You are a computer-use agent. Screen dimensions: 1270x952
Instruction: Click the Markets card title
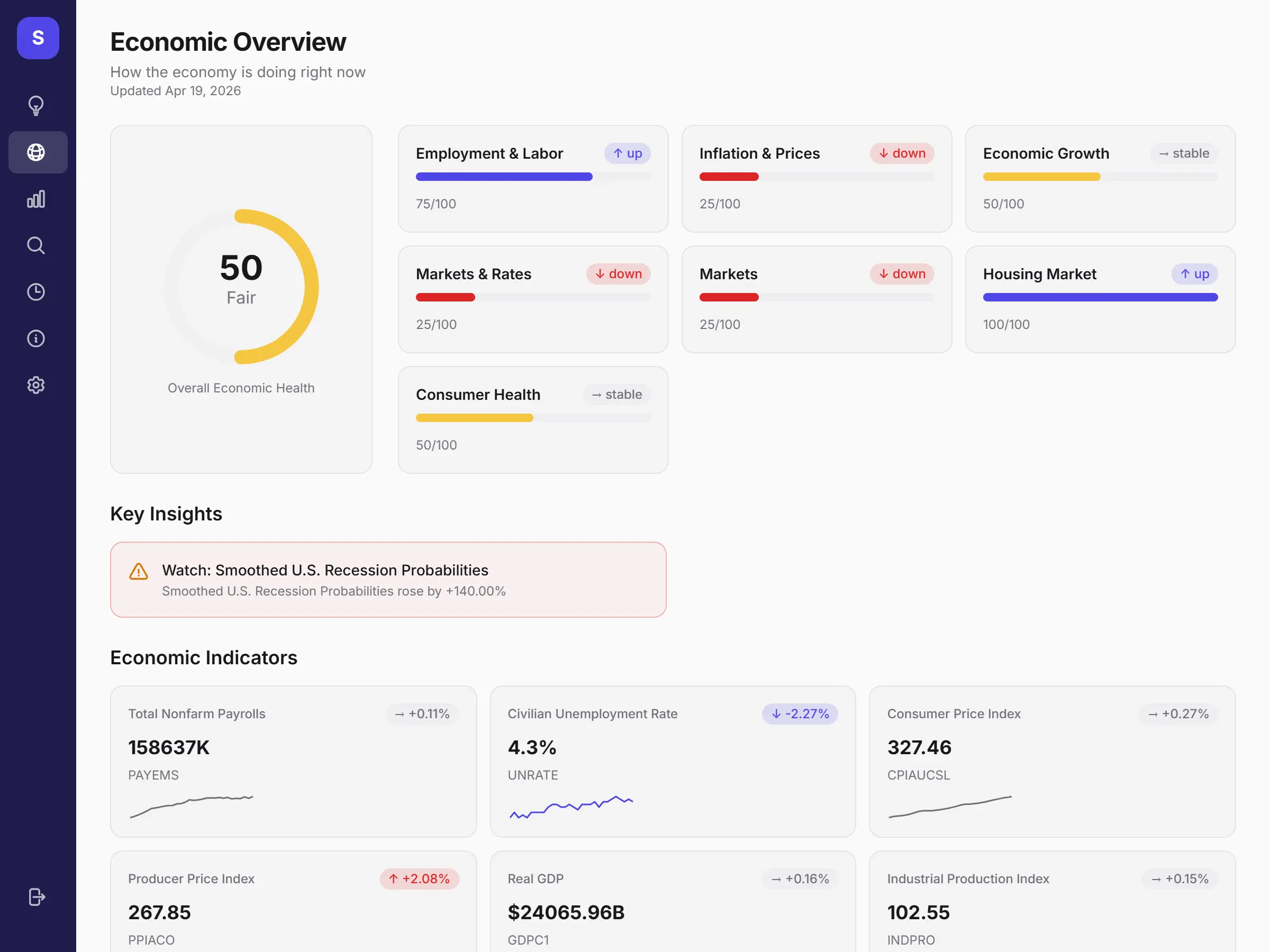point(728,274)
